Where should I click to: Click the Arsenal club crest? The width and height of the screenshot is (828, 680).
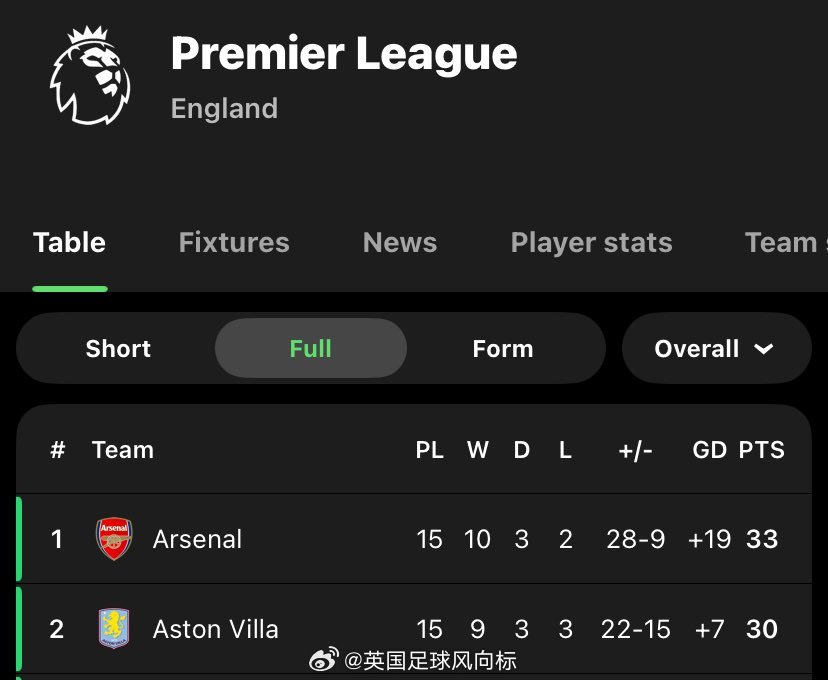[114, 539]
